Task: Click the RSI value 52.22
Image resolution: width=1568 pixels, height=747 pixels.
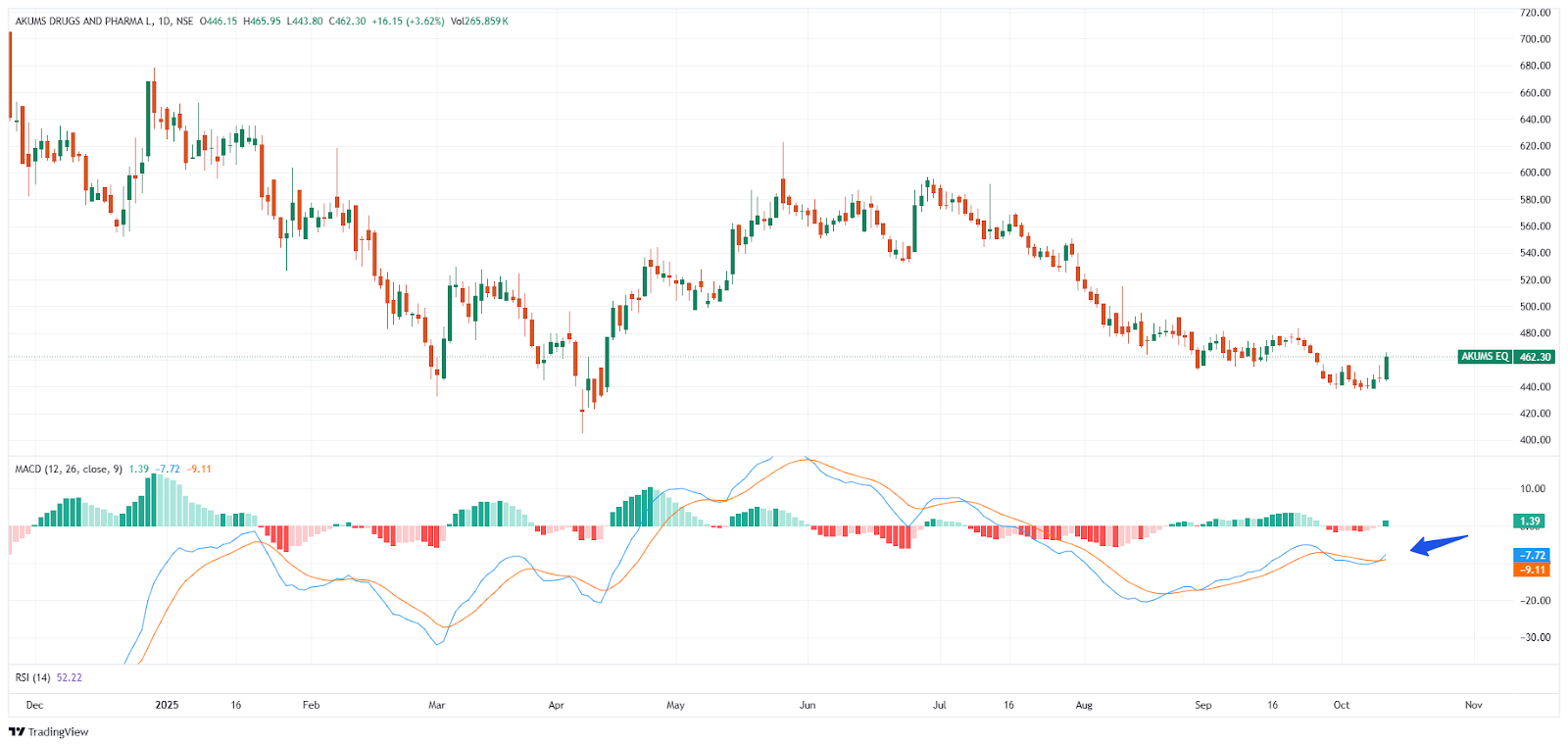Action: pos(70,677)
